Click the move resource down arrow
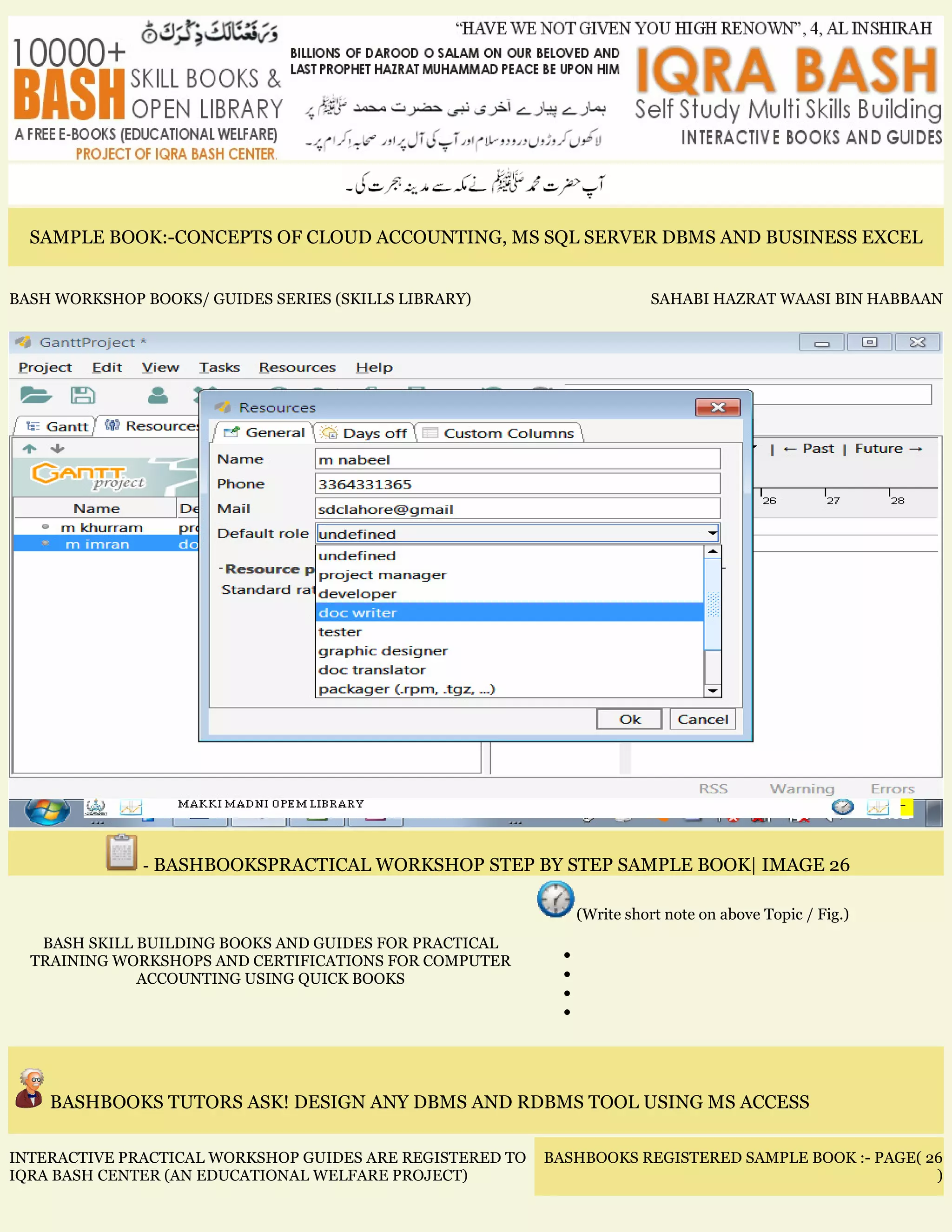The height and width of the screenshot is (1232, 952). 57,449
